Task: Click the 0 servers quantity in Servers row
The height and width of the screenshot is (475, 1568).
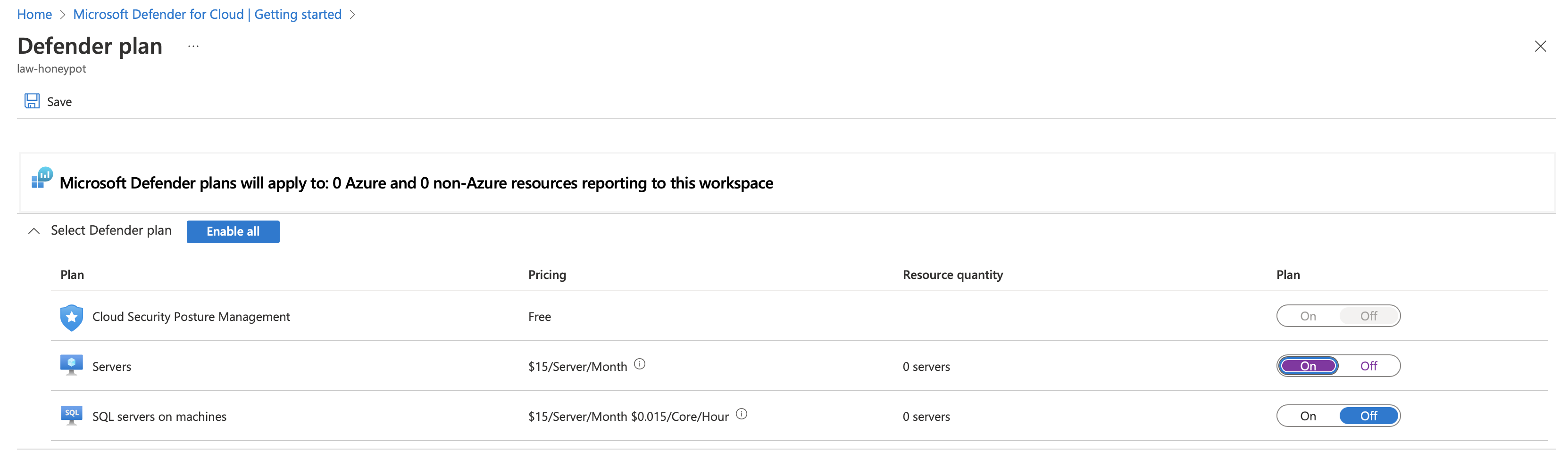Action: click(x=926, y=367)
